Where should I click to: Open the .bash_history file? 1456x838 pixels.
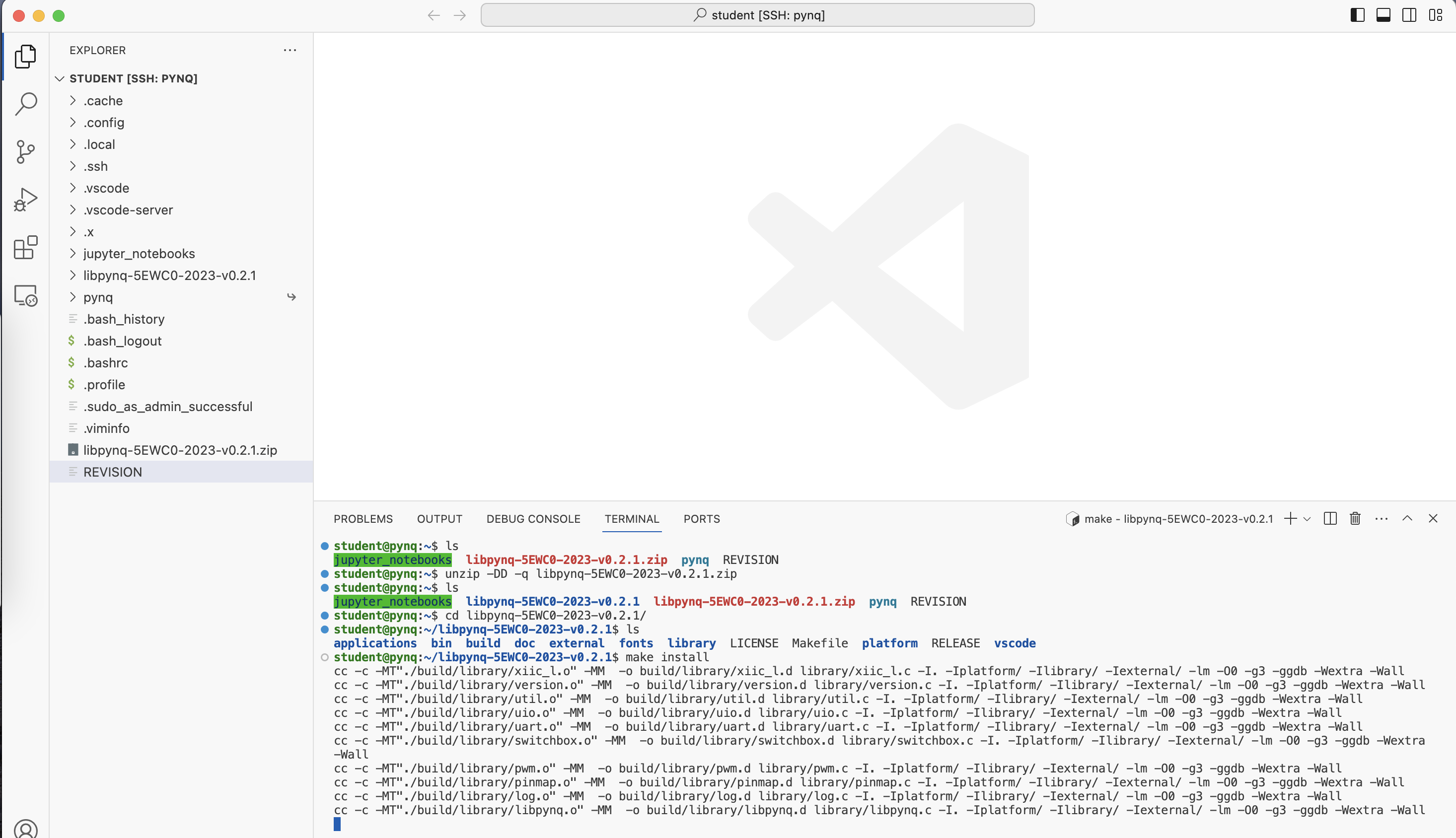[181, 319]
